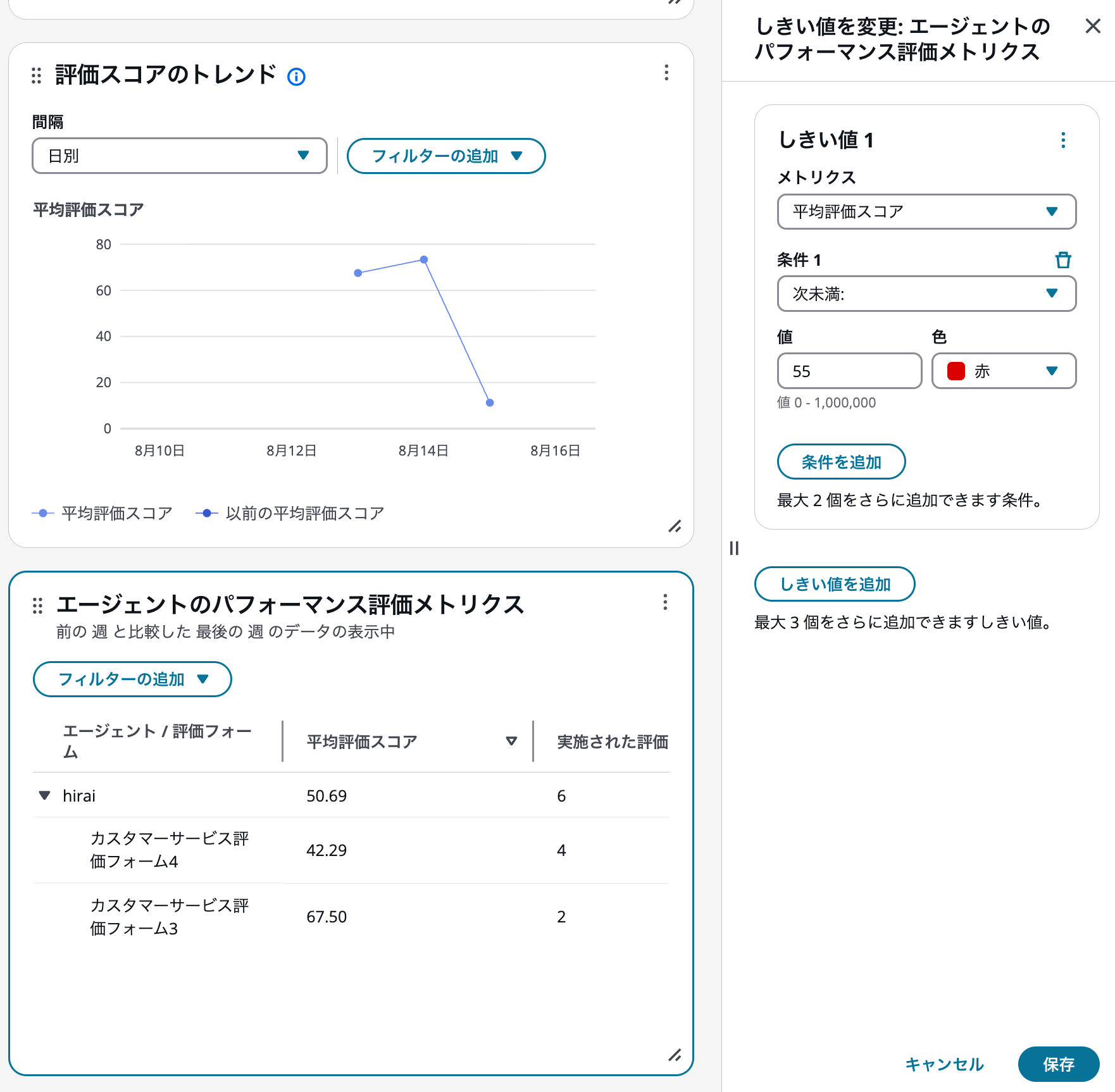Open the メトリクス 平均評価スコア dropdown
The width and height of the screenshot is (1115, 1092).
point(926,211)
